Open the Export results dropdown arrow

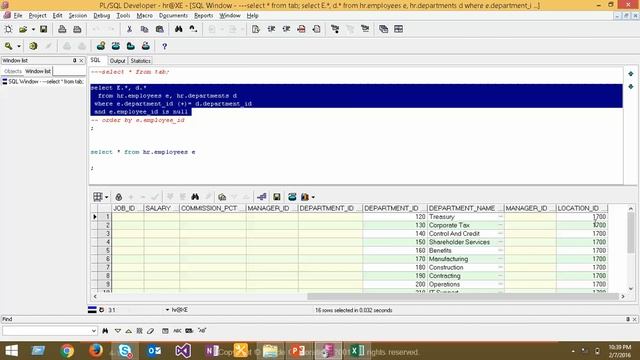point(313,197)
